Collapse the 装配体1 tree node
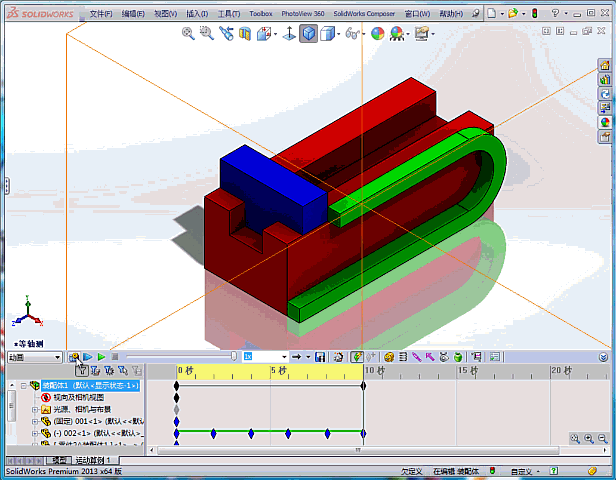 point(24,385)
